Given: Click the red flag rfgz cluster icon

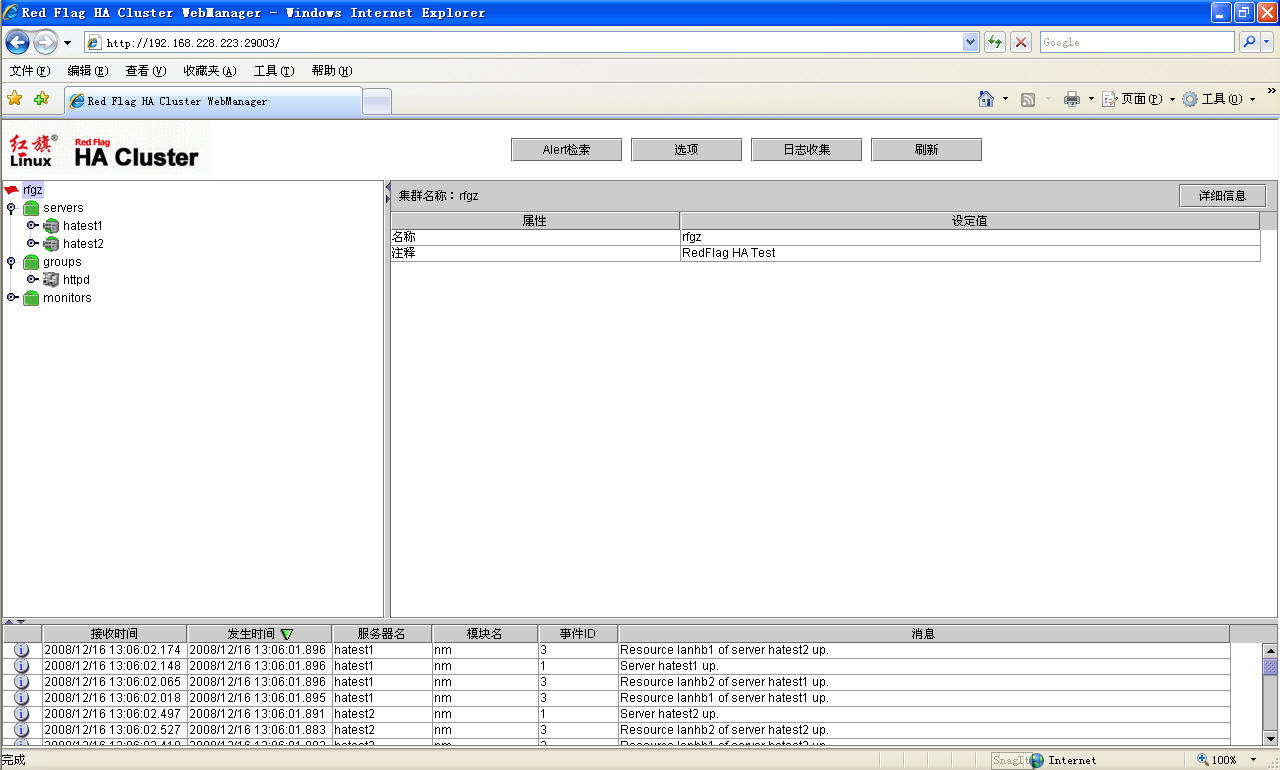Looking at the screenshot, I should click(11, 190).
